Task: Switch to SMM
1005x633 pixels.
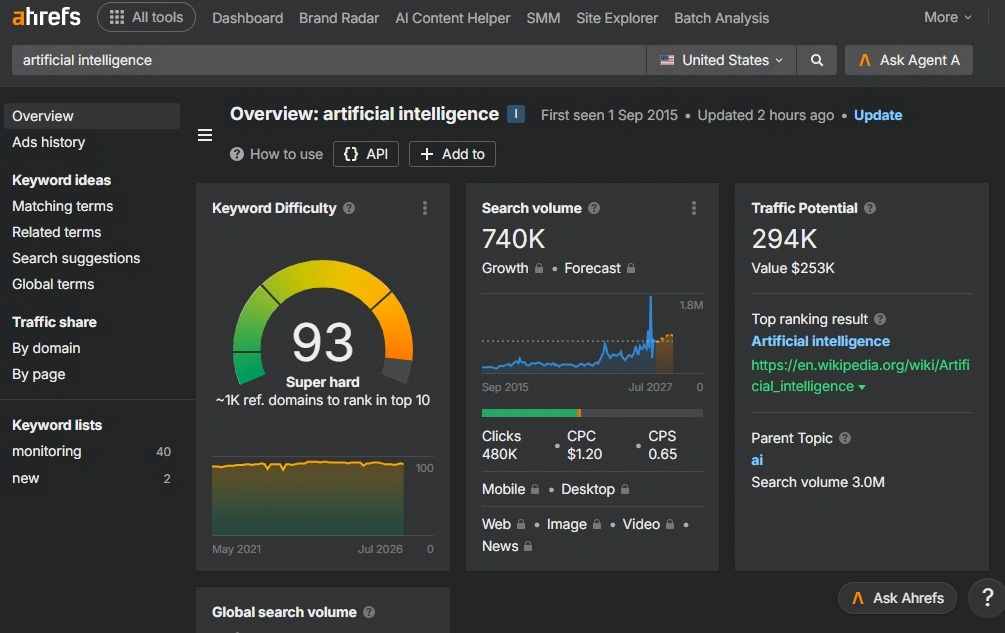Action: tap(544, 18)
